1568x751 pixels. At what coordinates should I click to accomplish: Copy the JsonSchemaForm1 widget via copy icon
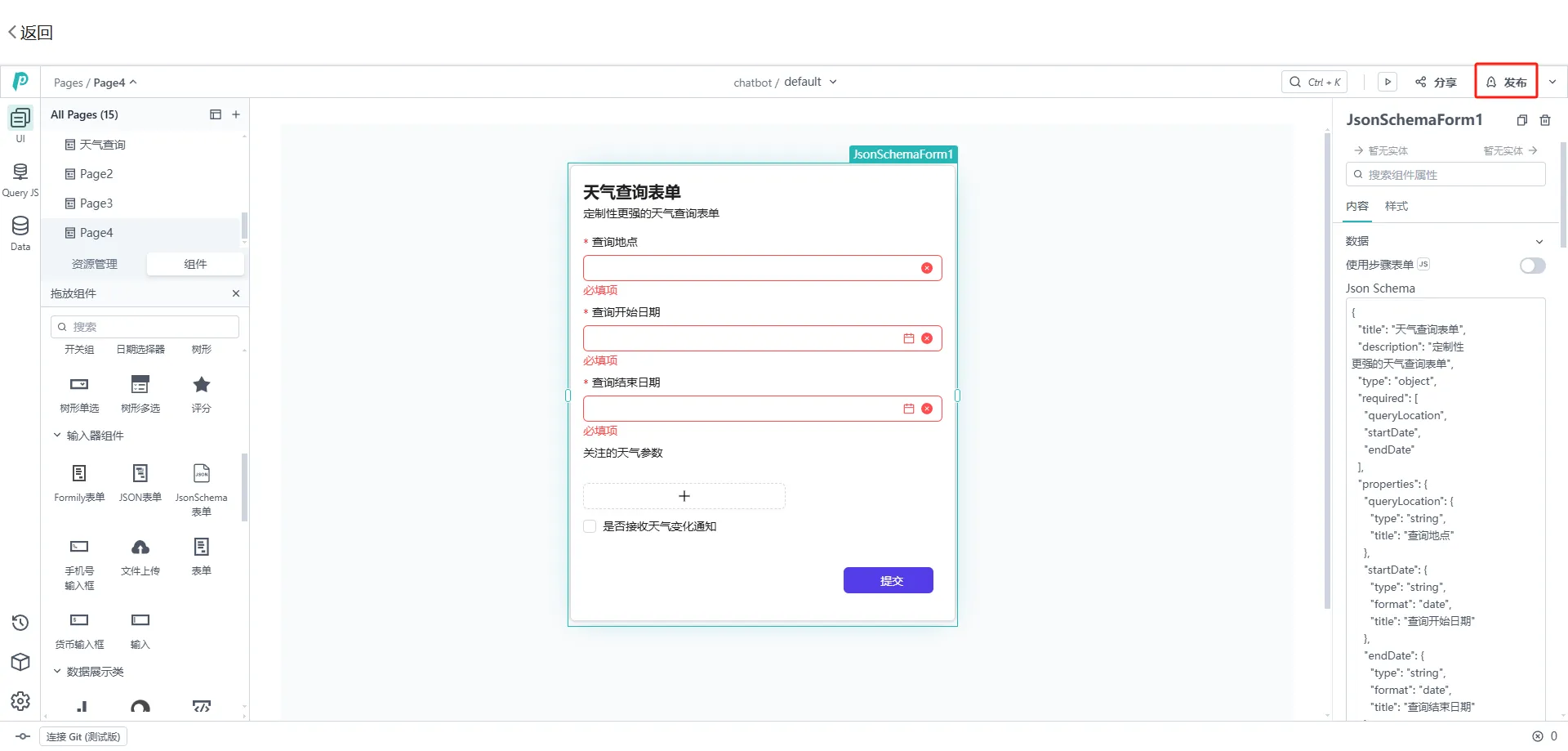pos(1522,120)
